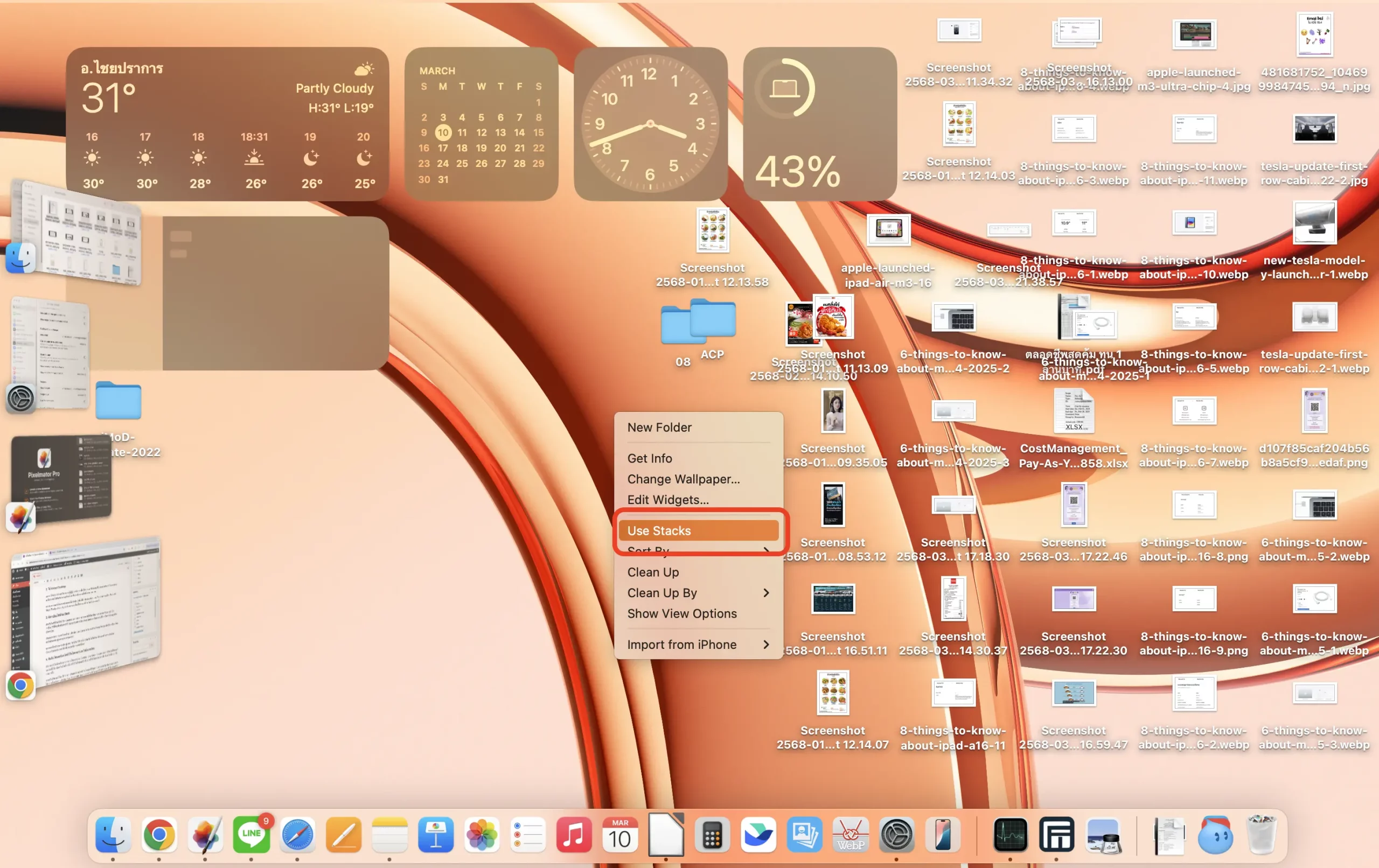This screenshot has height=868, width=1379.
Task: Click Show View Options entry
Action: coord(681,613)
